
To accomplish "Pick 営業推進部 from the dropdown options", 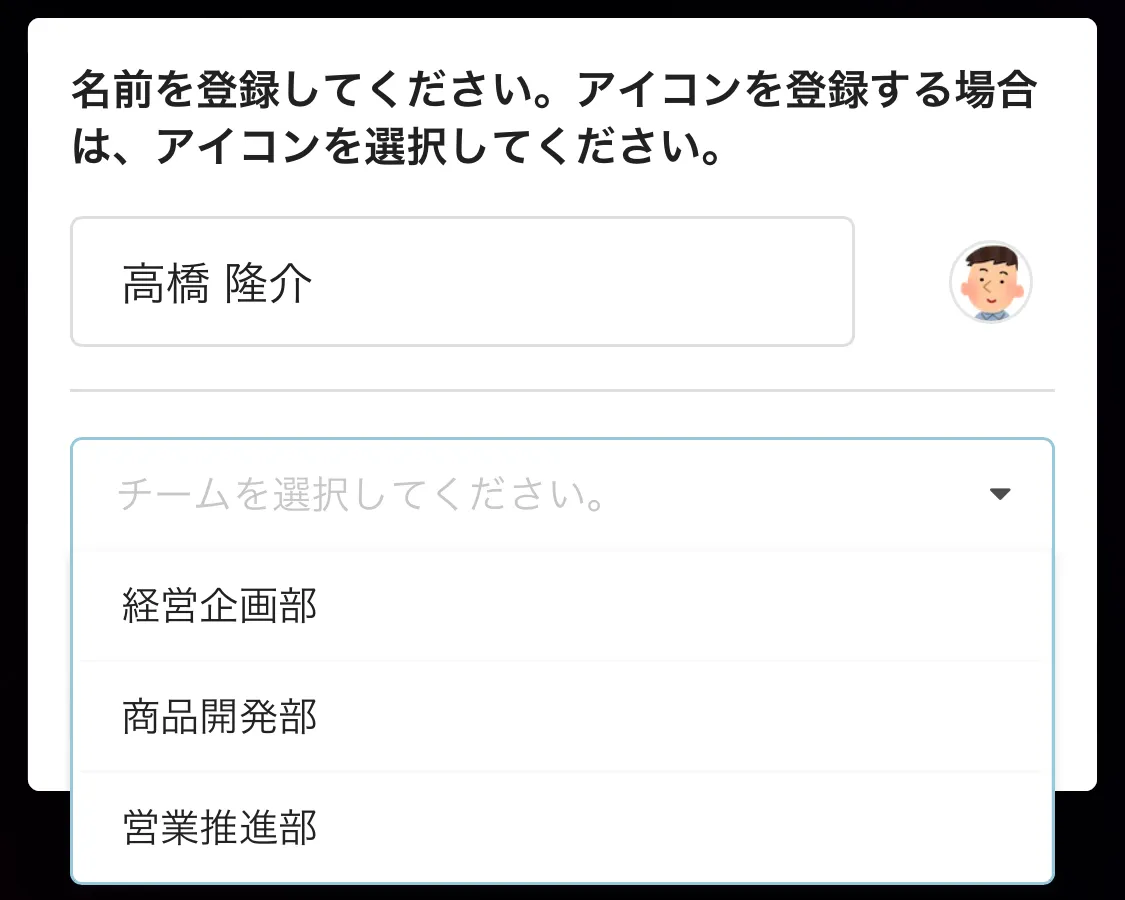I will (x=219, y=828).
